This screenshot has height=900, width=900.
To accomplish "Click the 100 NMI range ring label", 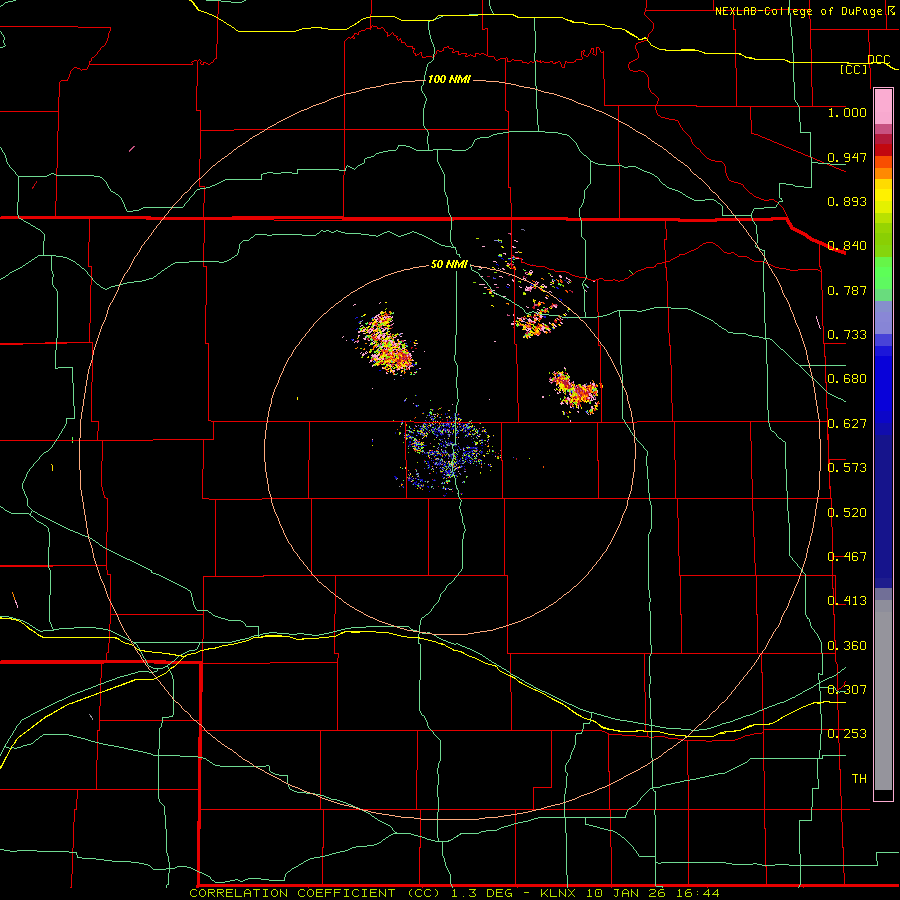I will click(x=449, y=79).
